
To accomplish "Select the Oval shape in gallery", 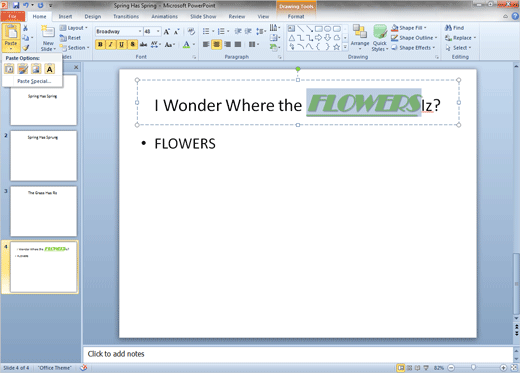I will click(x=328, y=29).
